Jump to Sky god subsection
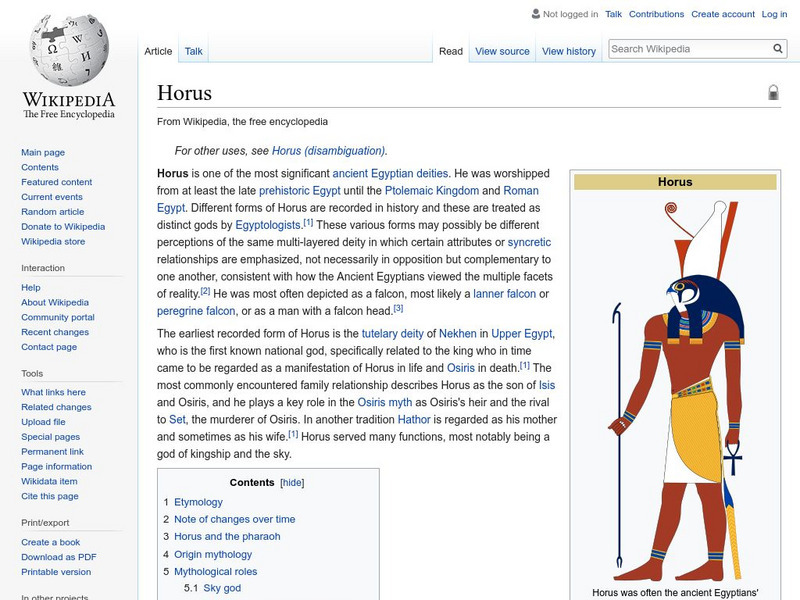The height and width of the screenshot is (600, 800). coord(222,588)
